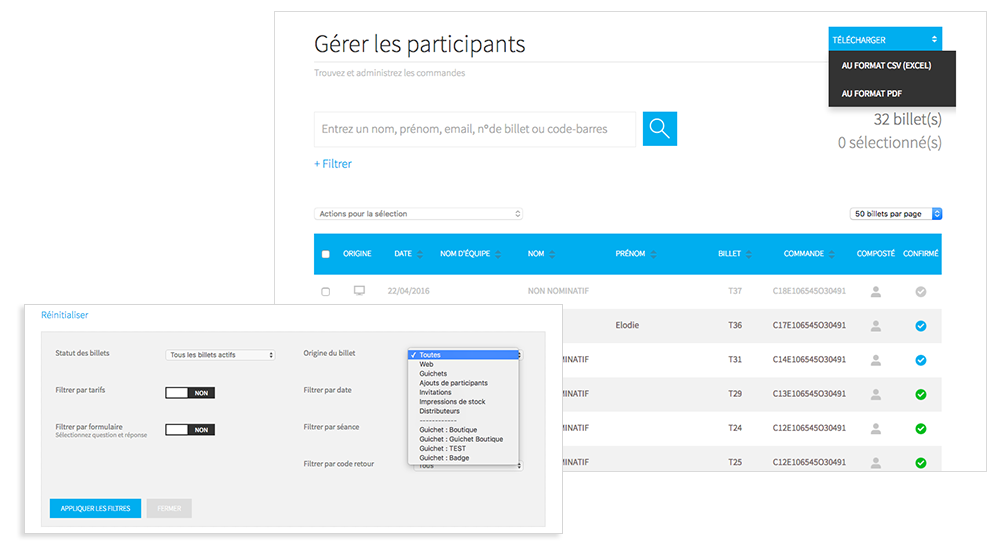Click the Réinitialiser link
This screenshot has width=1000, height=550.
(x=64, y=315)
